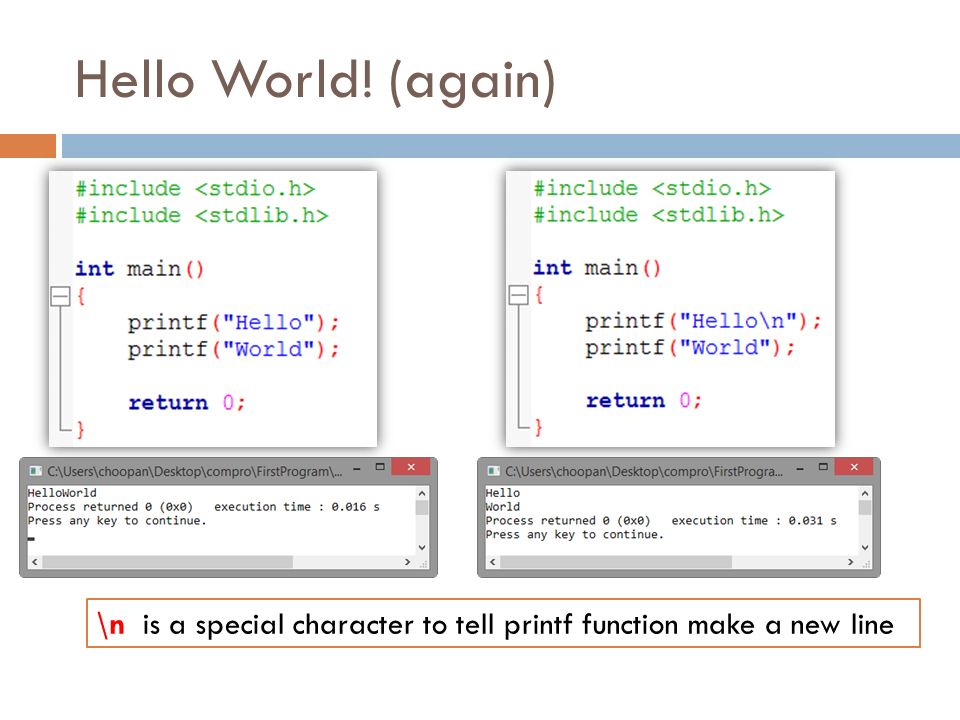Click up scroll arrow in left console

(422, 493)
